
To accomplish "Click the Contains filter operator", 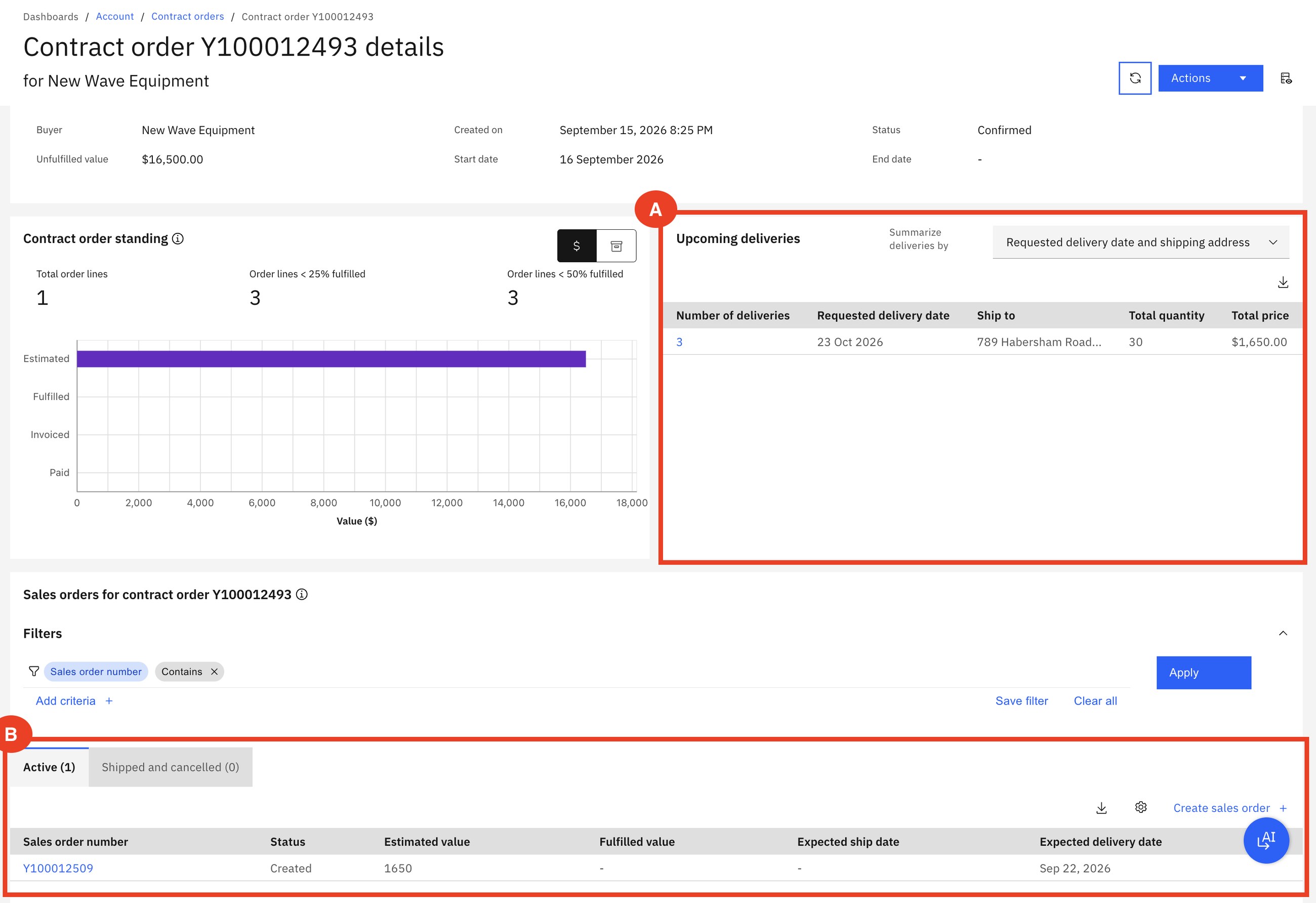I will pyautogui.click(x=181, y=672).
